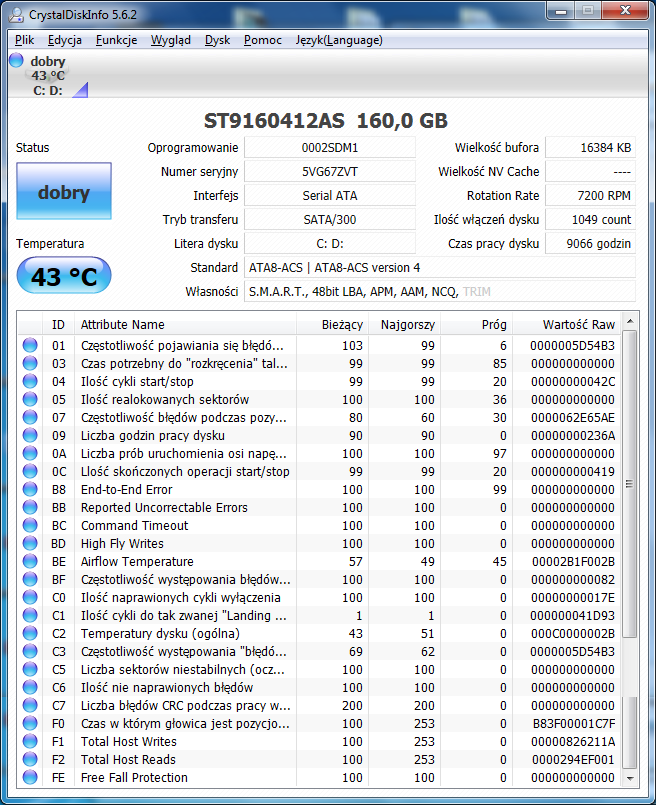Click the power-on count field 1049 count
This screenshot has height=805, width=656.
click(590, 220)
